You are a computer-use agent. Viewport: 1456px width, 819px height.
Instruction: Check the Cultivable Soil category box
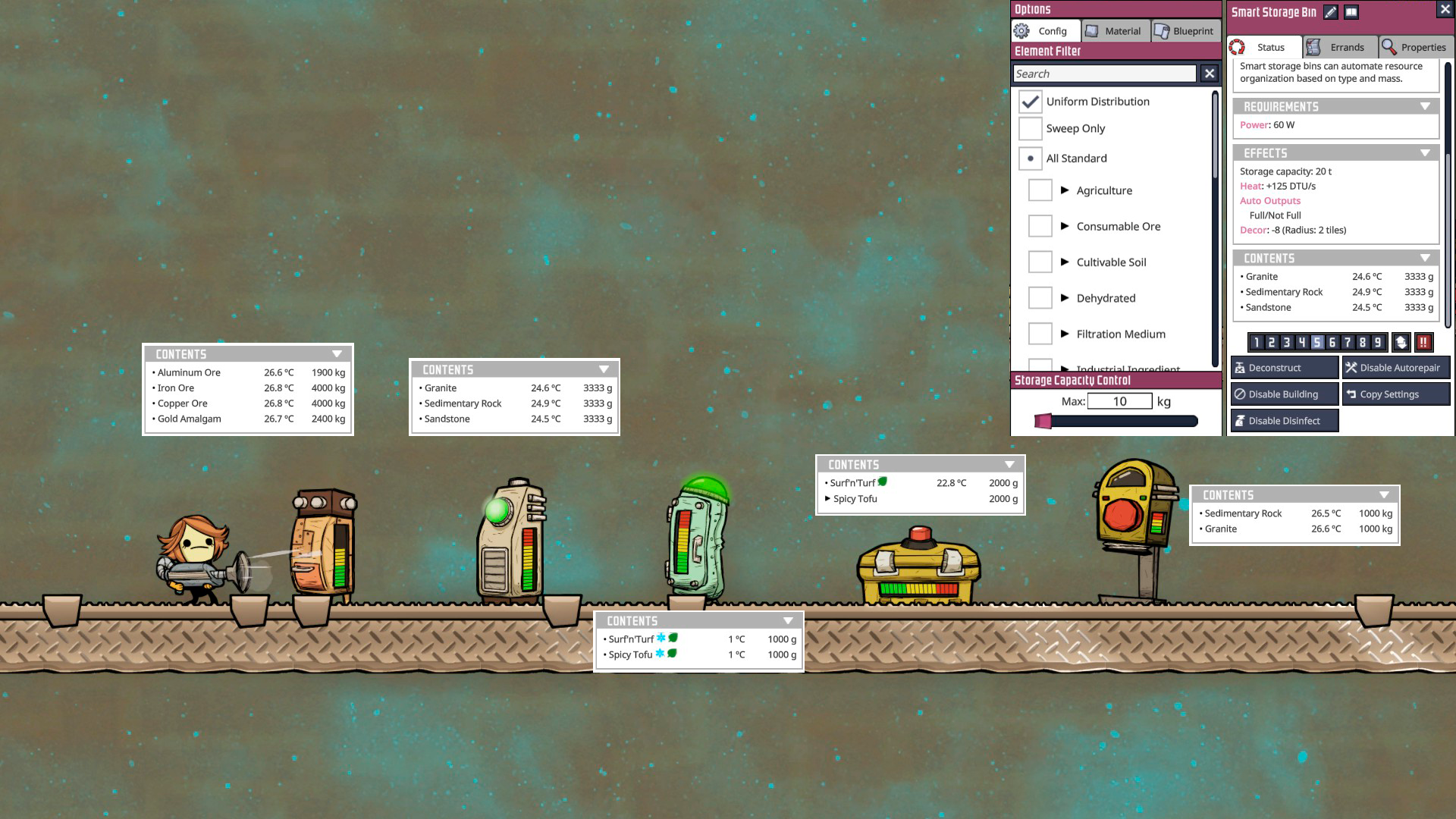(x=1040, y=262)
